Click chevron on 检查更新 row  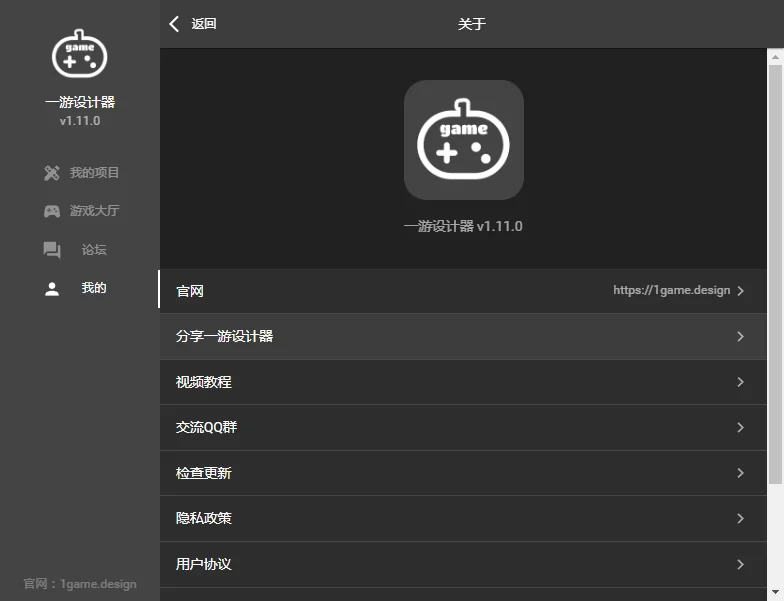(740, 473)
